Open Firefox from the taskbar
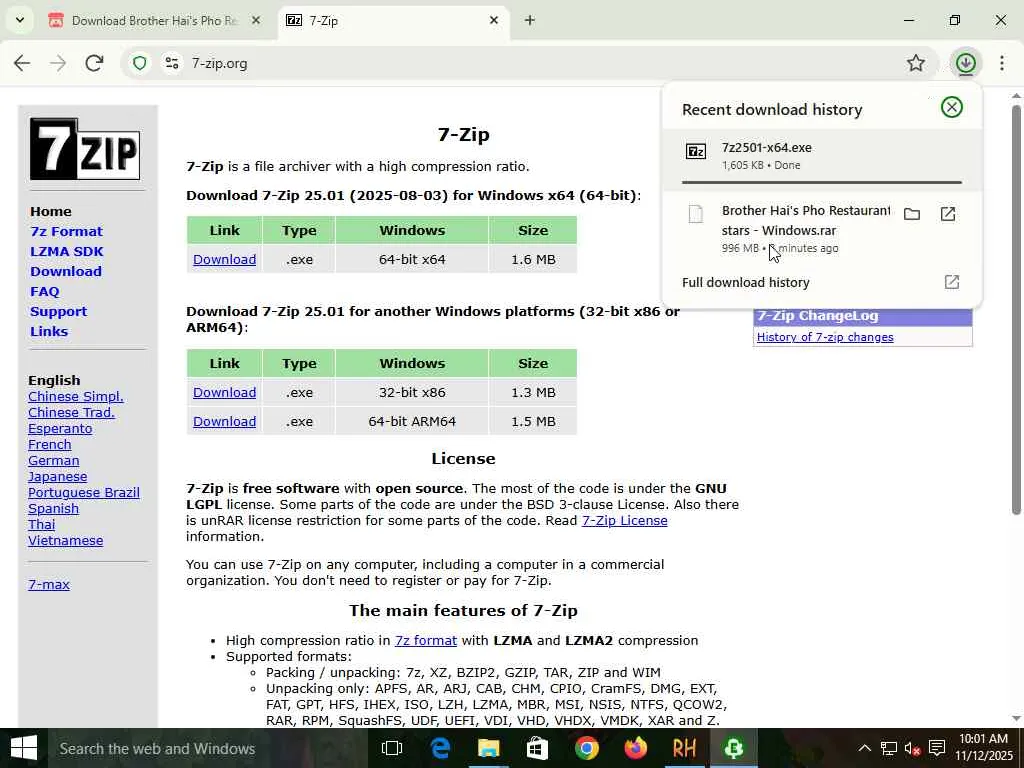 coord(635,748)
